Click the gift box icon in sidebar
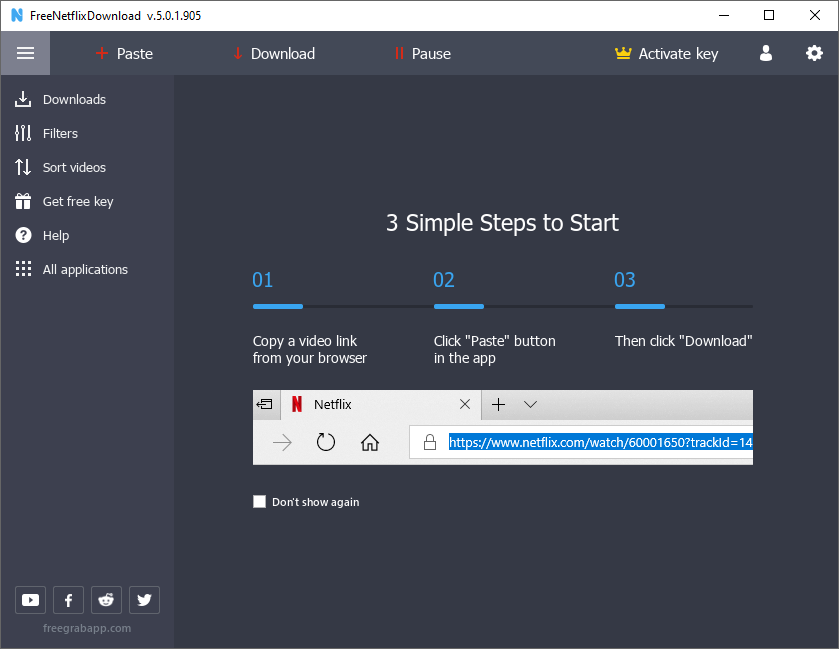This screenshot has width=839, height=649. pos(22,201)
